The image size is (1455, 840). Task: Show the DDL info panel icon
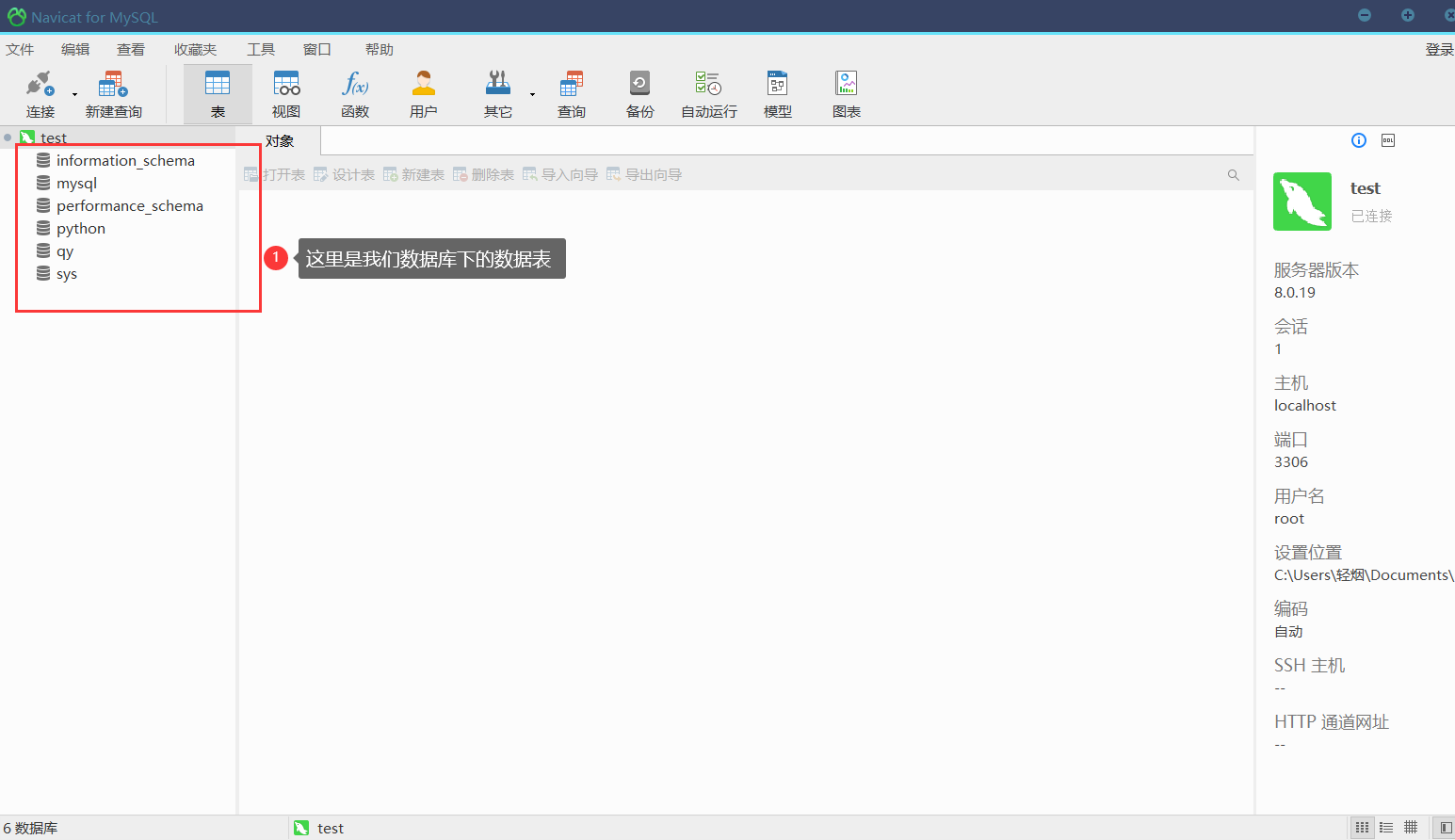1388,140
